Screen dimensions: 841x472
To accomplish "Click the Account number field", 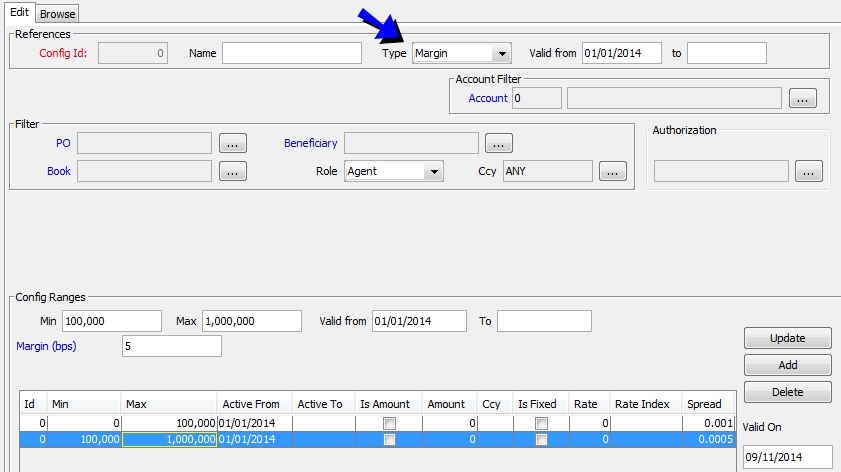I will (x=537, y=98).
